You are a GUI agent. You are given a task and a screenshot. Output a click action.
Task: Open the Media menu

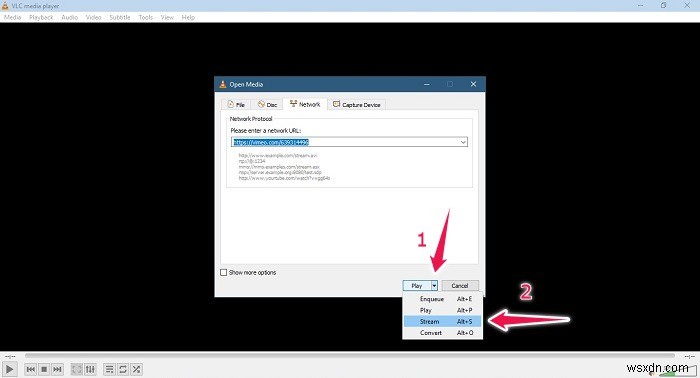click(12, 17)
